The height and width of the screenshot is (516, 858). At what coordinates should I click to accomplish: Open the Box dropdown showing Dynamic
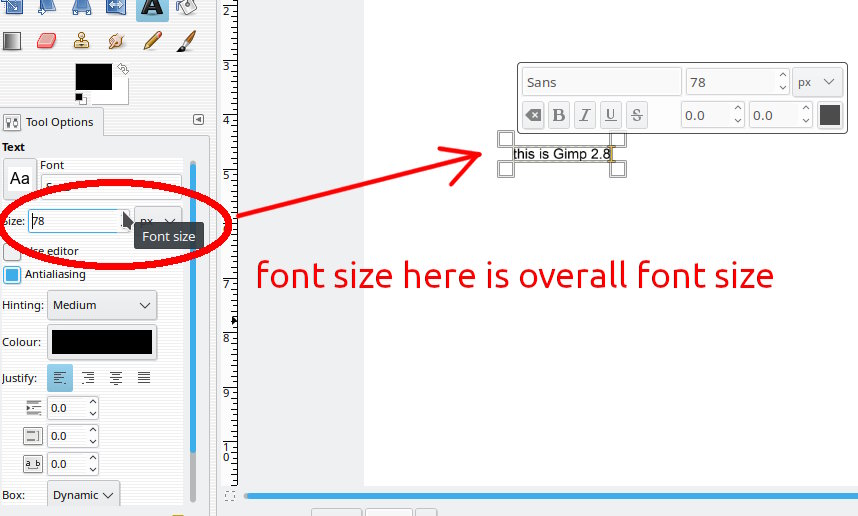pos(83,495)
